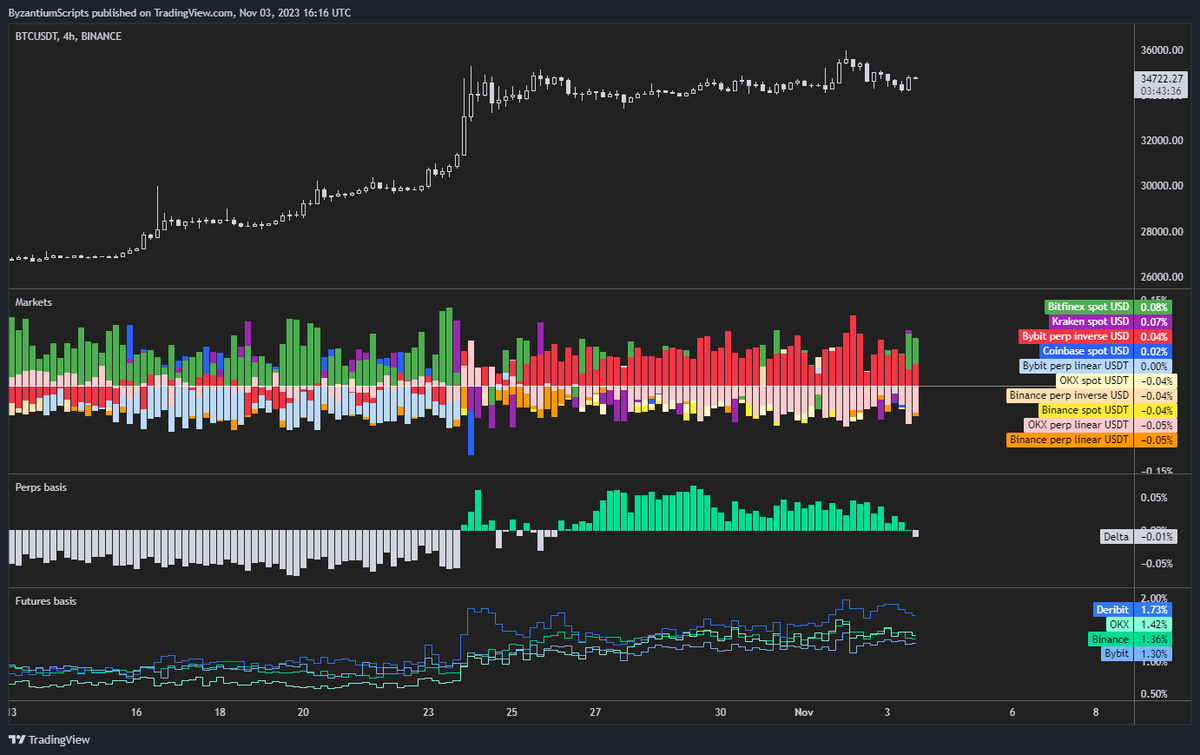Viewport: 1200px width, 755px height.
Task: Click the Bybit perp inverse USD legend label
Action: [x=1076, y=336]
